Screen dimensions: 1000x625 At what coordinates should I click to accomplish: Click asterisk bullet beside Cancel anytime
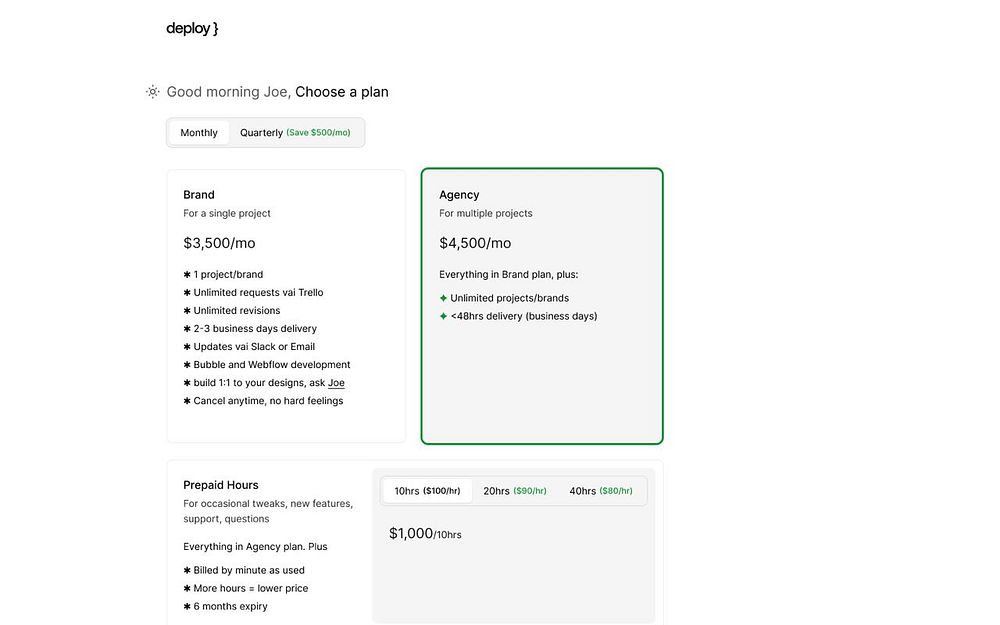(x=187, y=401)
